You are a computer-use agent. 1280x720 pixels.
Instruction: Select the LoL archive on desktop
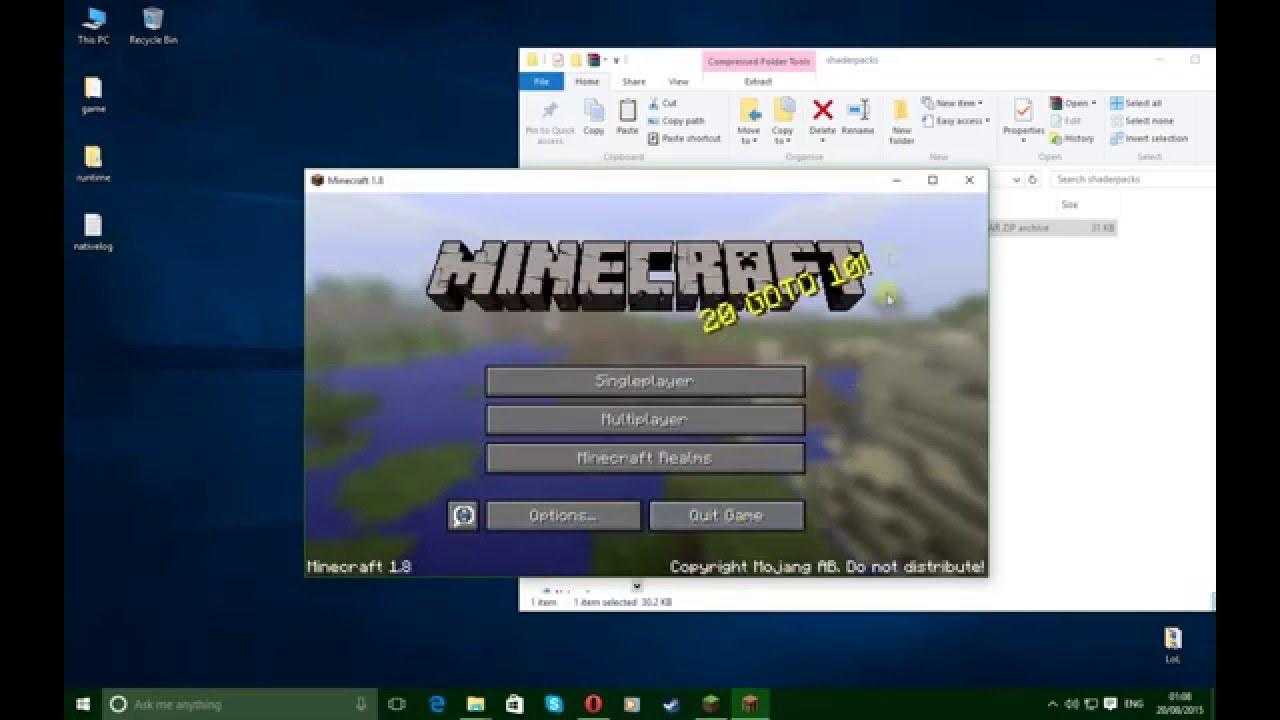point(1173,645)
